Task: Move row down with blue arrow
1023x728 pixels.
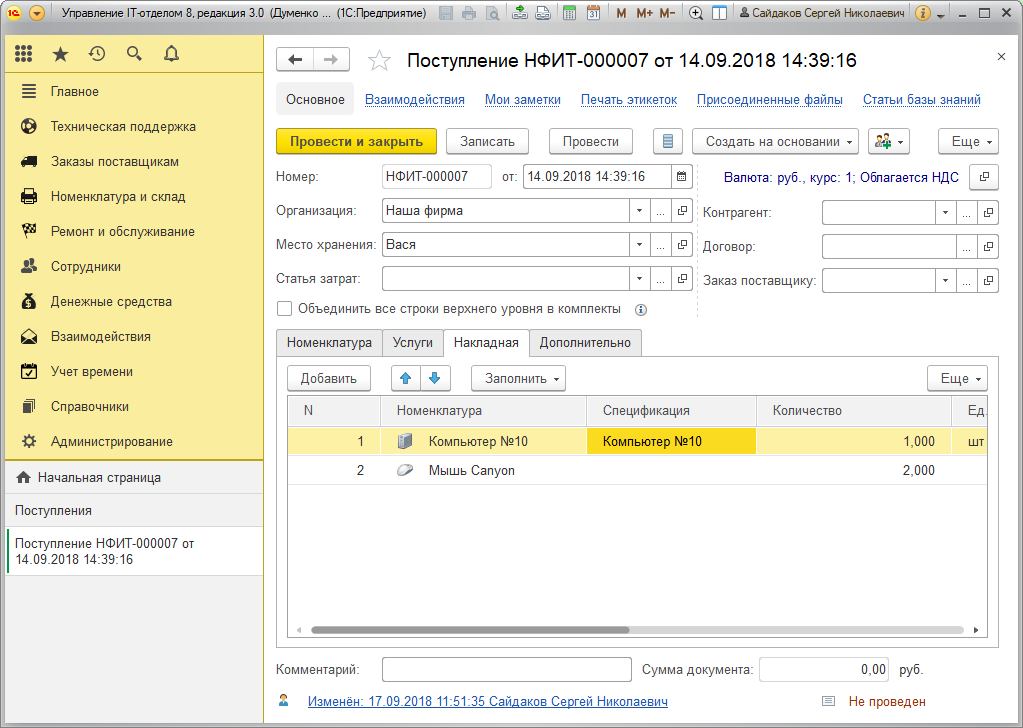Action: tap(435, 378)
